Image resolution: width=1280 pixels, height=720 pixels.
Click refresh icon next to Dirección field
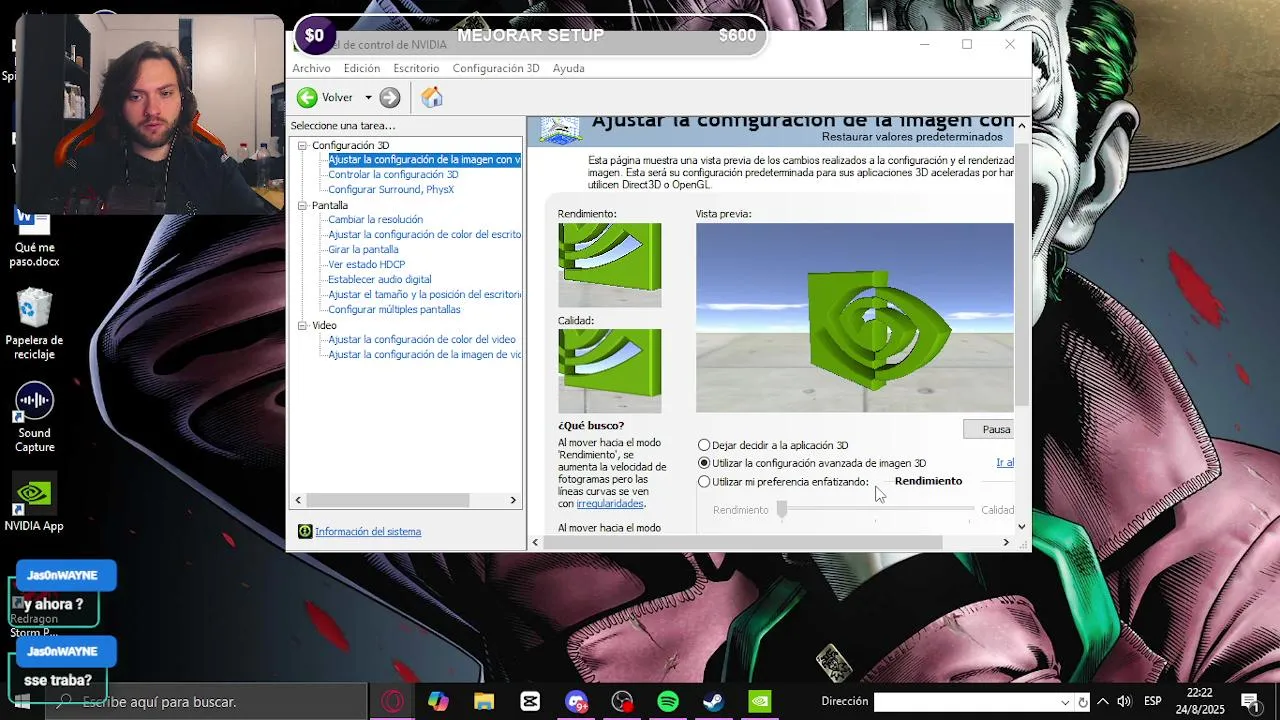coord(1083,702)
